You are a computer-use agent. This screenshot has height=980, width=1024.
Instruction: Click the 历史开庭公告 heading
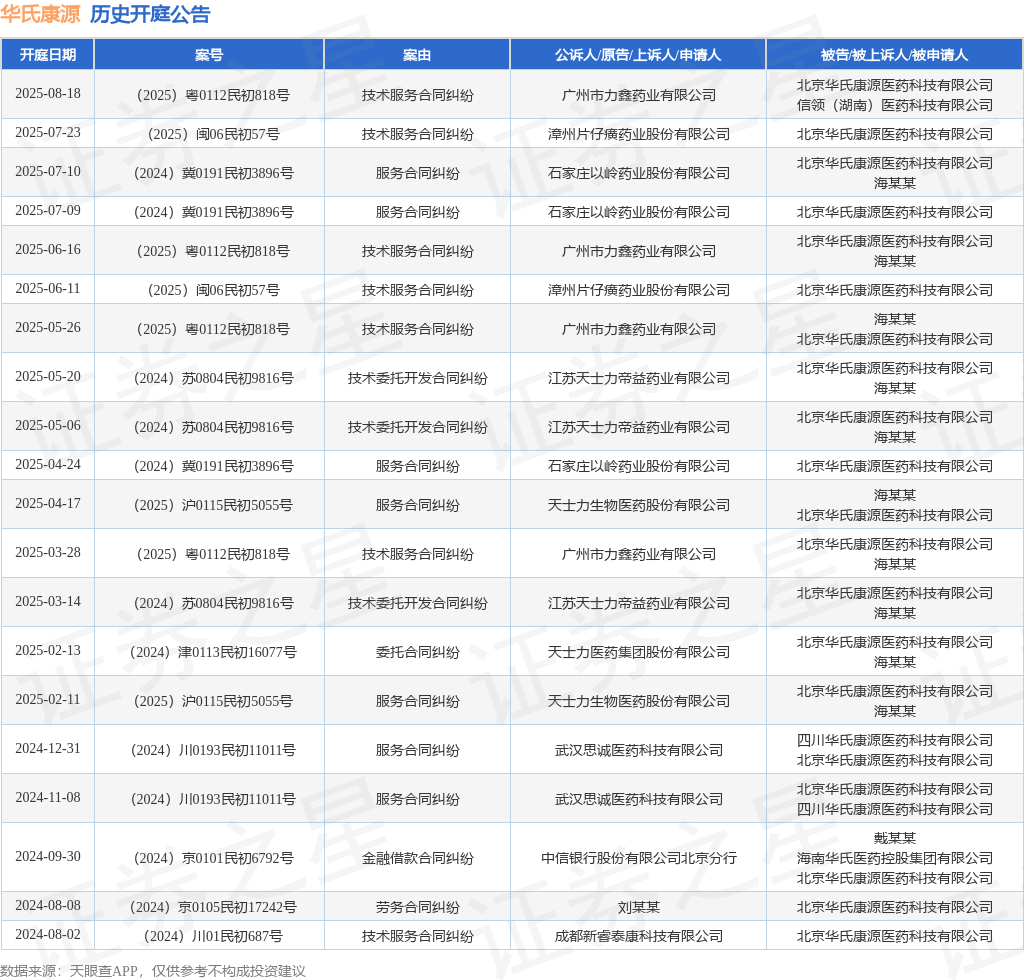(x=150, y=14)
